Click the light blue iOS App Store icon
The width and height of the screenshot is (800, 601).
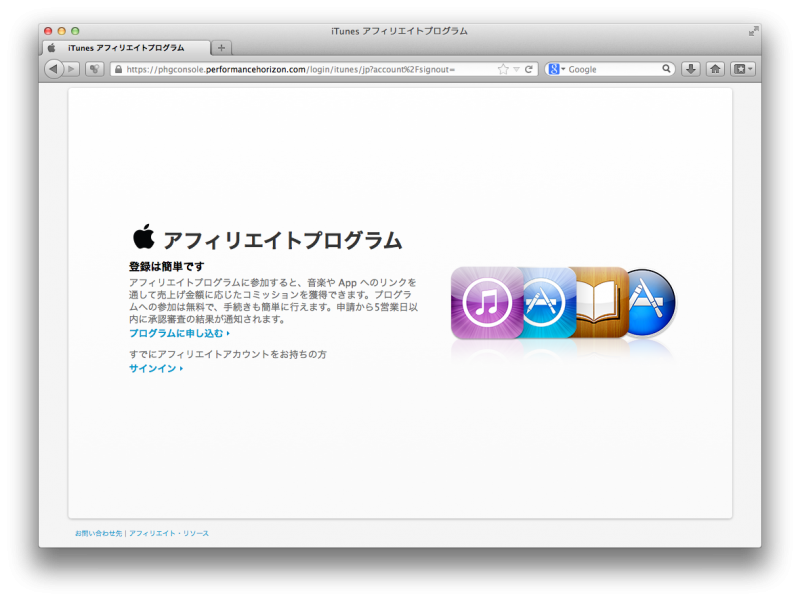(x=549, y=303)
